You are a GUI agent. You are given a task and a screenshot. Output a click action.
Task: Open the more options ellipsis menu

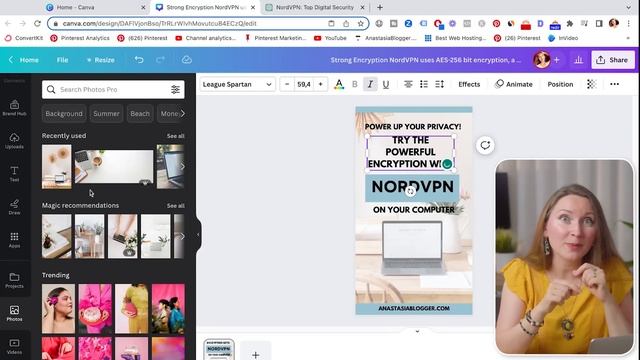[x=614, y=84]
